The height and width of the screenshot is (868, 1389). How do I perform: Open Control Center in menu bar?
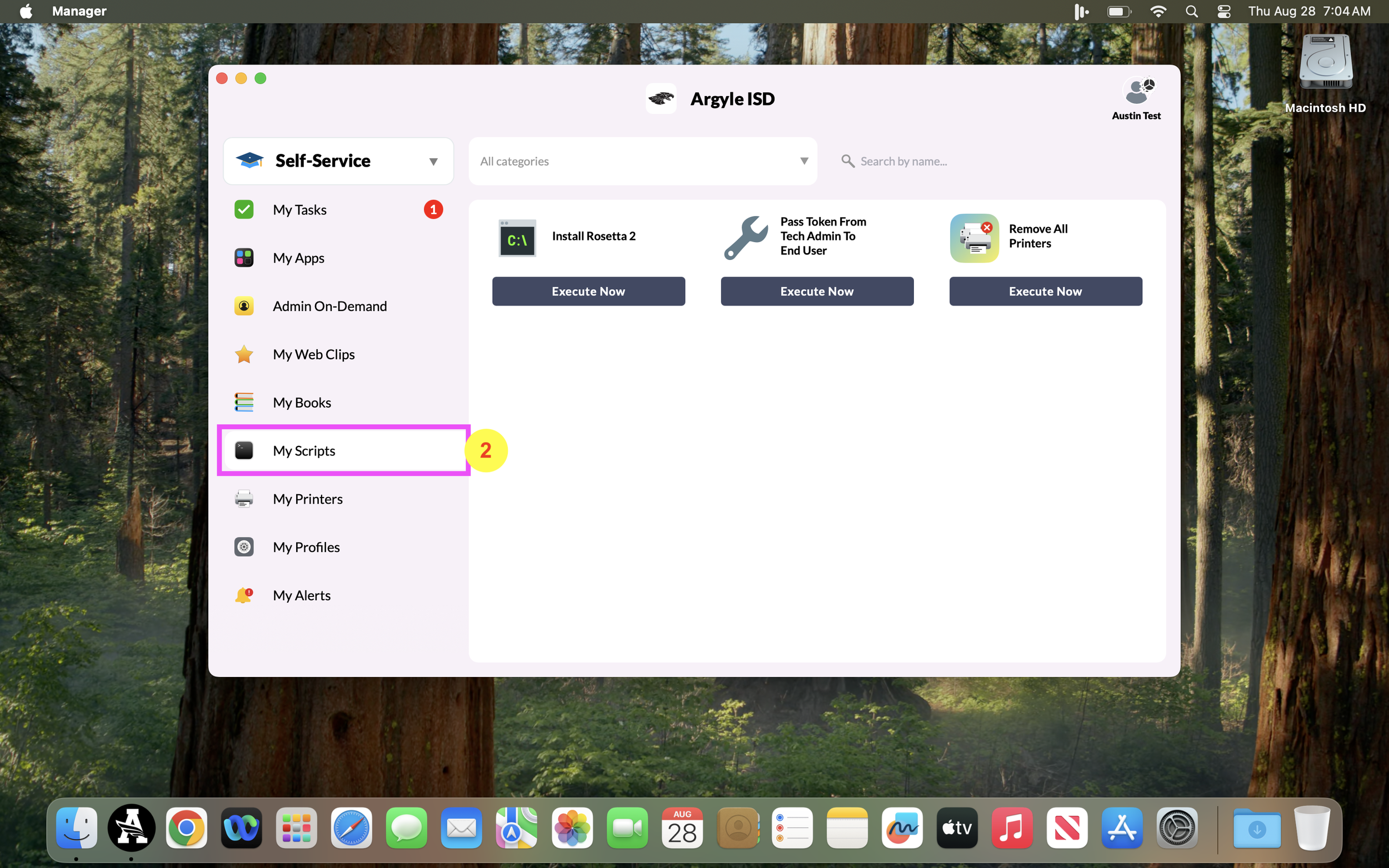[x=1223, y=11]
